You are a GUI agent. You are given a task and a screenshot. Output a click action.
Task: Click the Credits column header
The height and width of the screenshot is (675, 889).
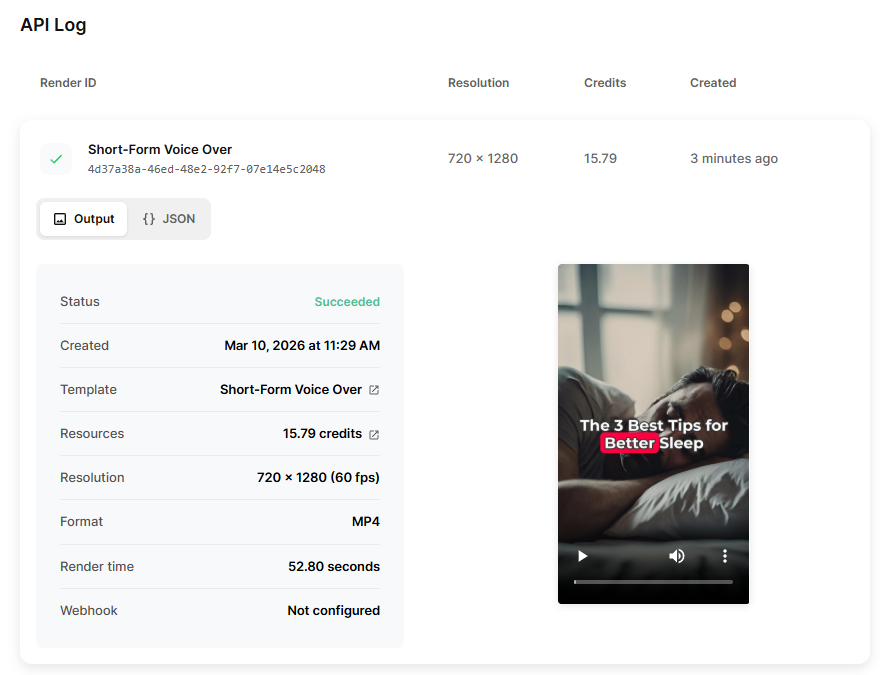(x=605, y=83)
